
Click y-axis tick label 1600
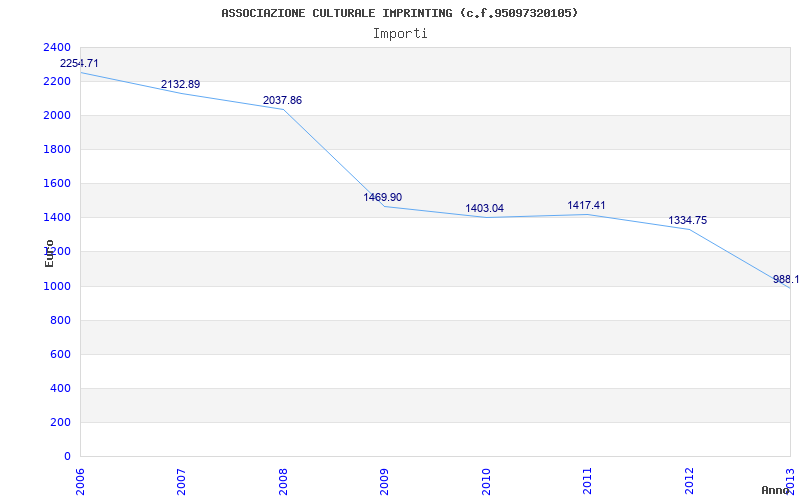[57, 184]
